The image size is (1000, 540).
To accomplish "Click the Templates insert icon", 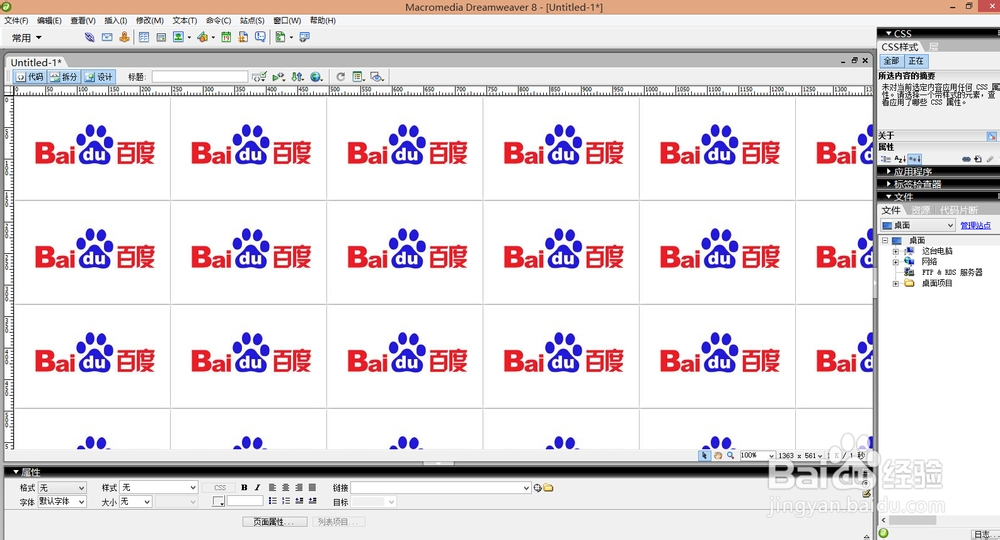I will click(x=280, y=38).
